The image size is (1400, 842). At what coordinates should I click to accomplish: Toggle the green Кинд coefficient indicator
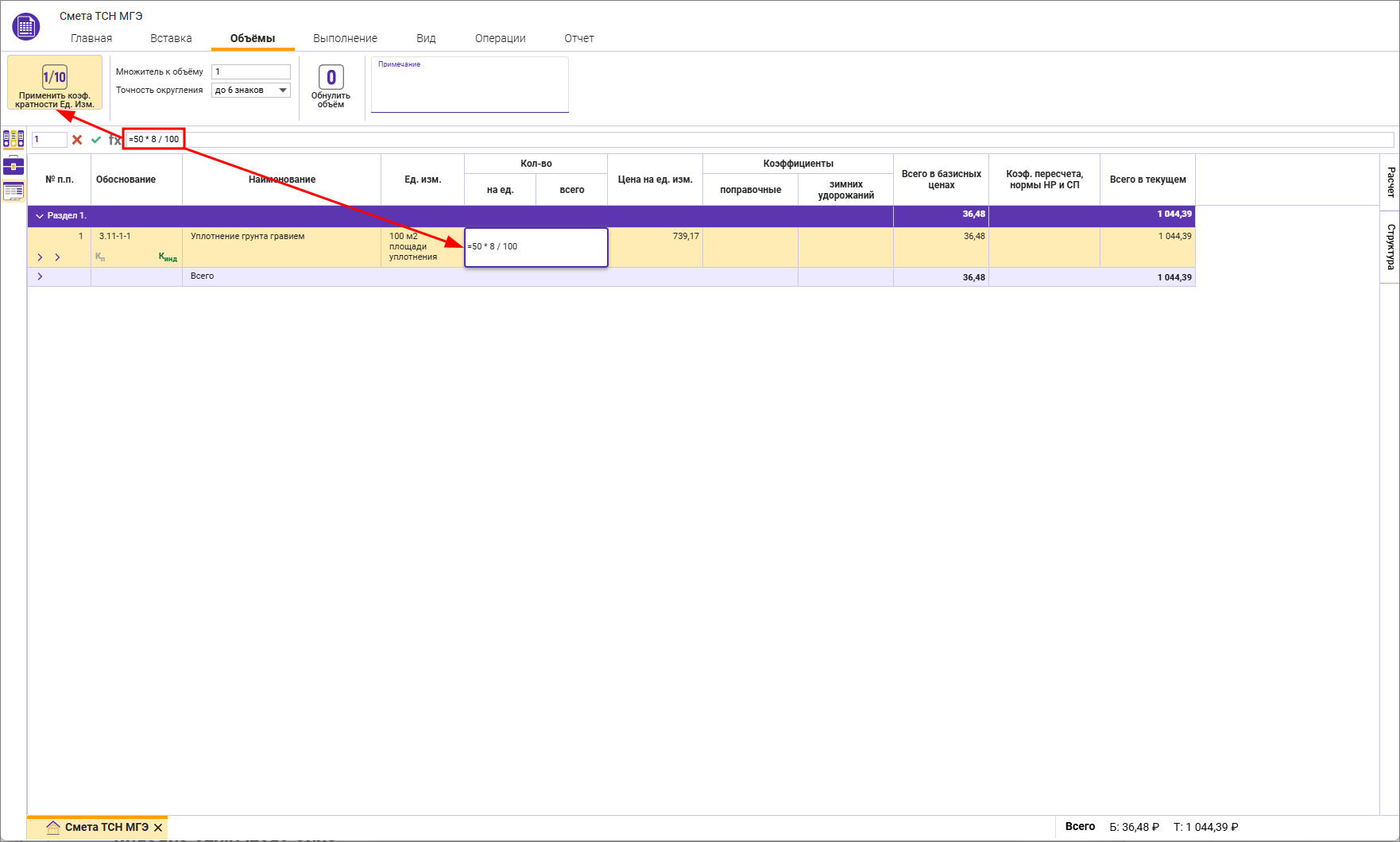[x=168, y=257]
